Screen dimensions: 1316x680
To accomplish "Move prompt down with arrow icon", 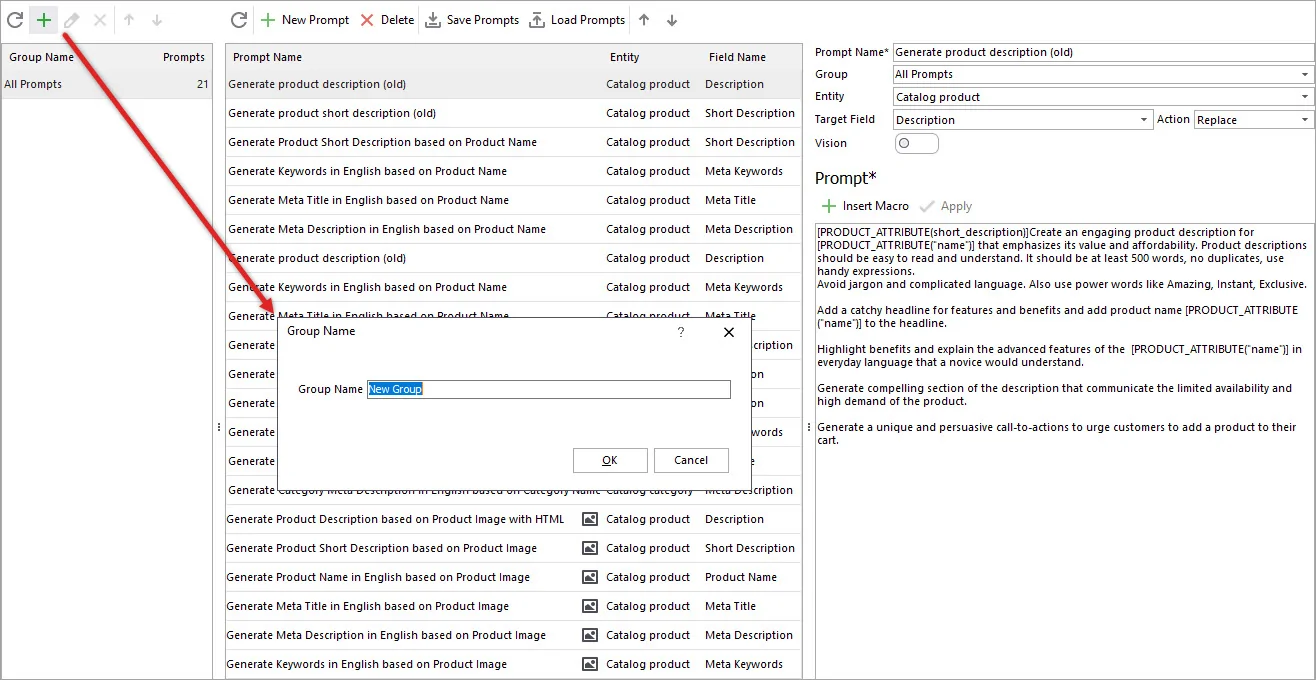I will click(672, 20).
